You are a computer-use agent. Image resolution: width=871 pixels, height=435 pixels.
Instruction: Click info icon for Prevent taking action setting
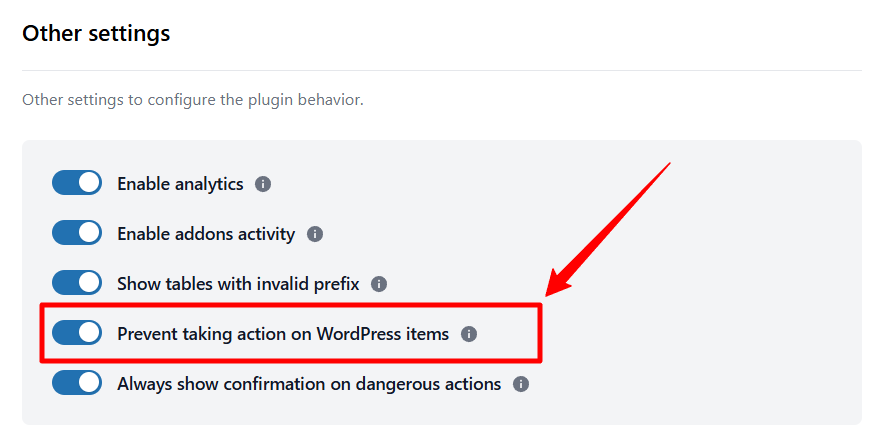[469, 334]
